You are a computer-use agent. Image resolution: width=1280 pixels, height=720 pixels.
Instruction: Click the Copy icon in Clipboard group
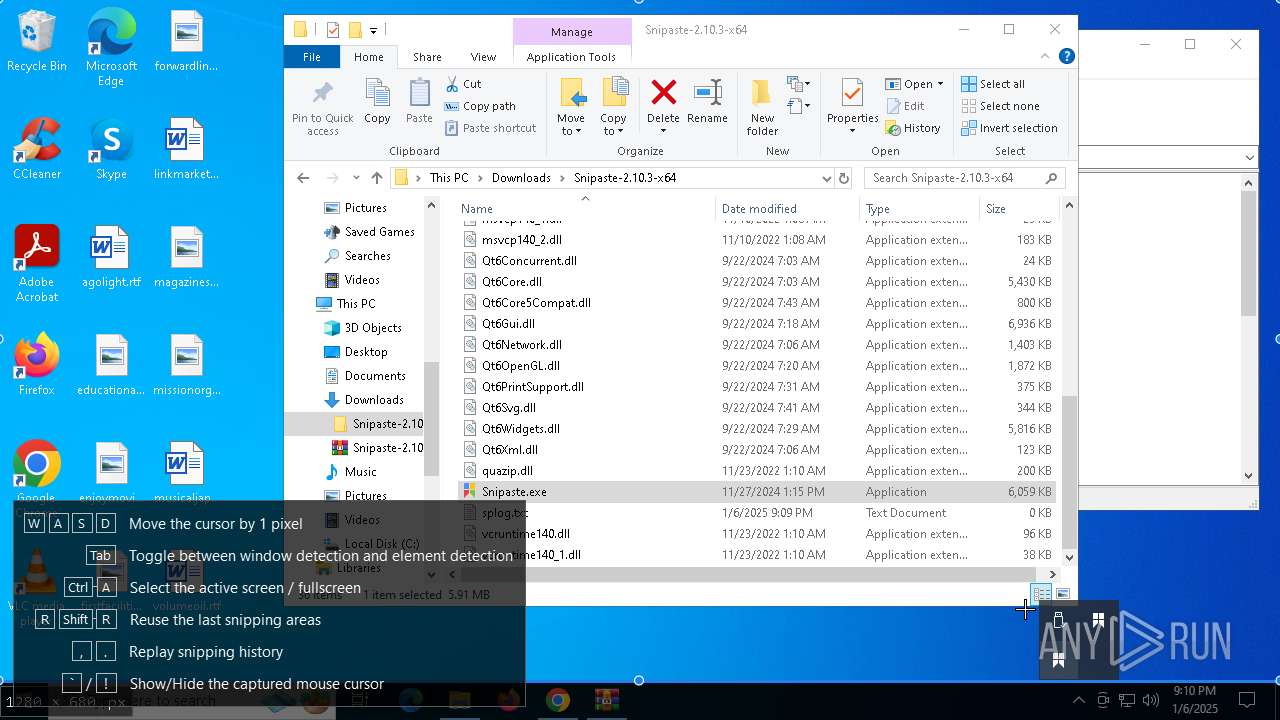click(x=377, y=102)
